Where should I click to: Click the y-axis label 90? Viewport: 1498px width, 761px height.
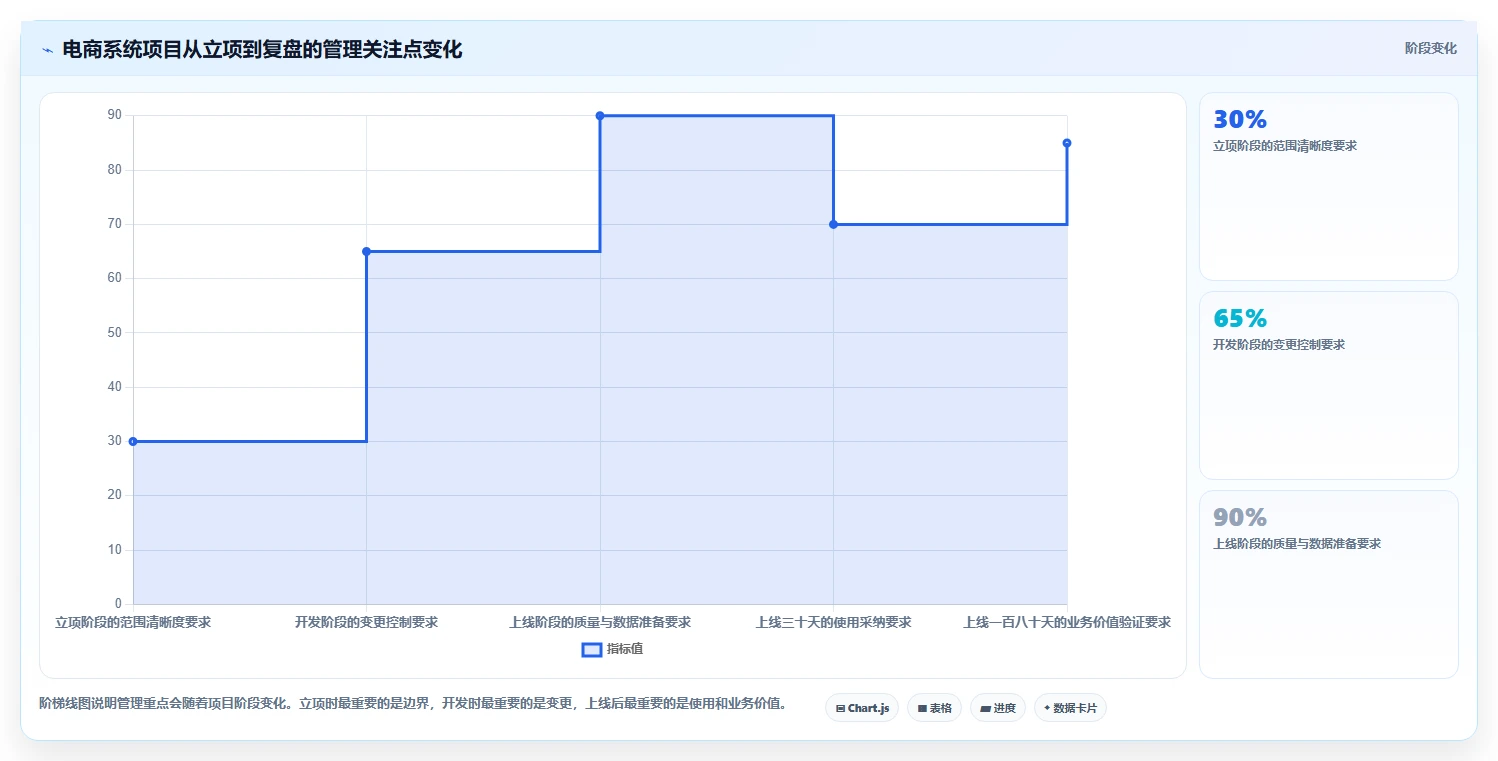[x=114, y=116]
